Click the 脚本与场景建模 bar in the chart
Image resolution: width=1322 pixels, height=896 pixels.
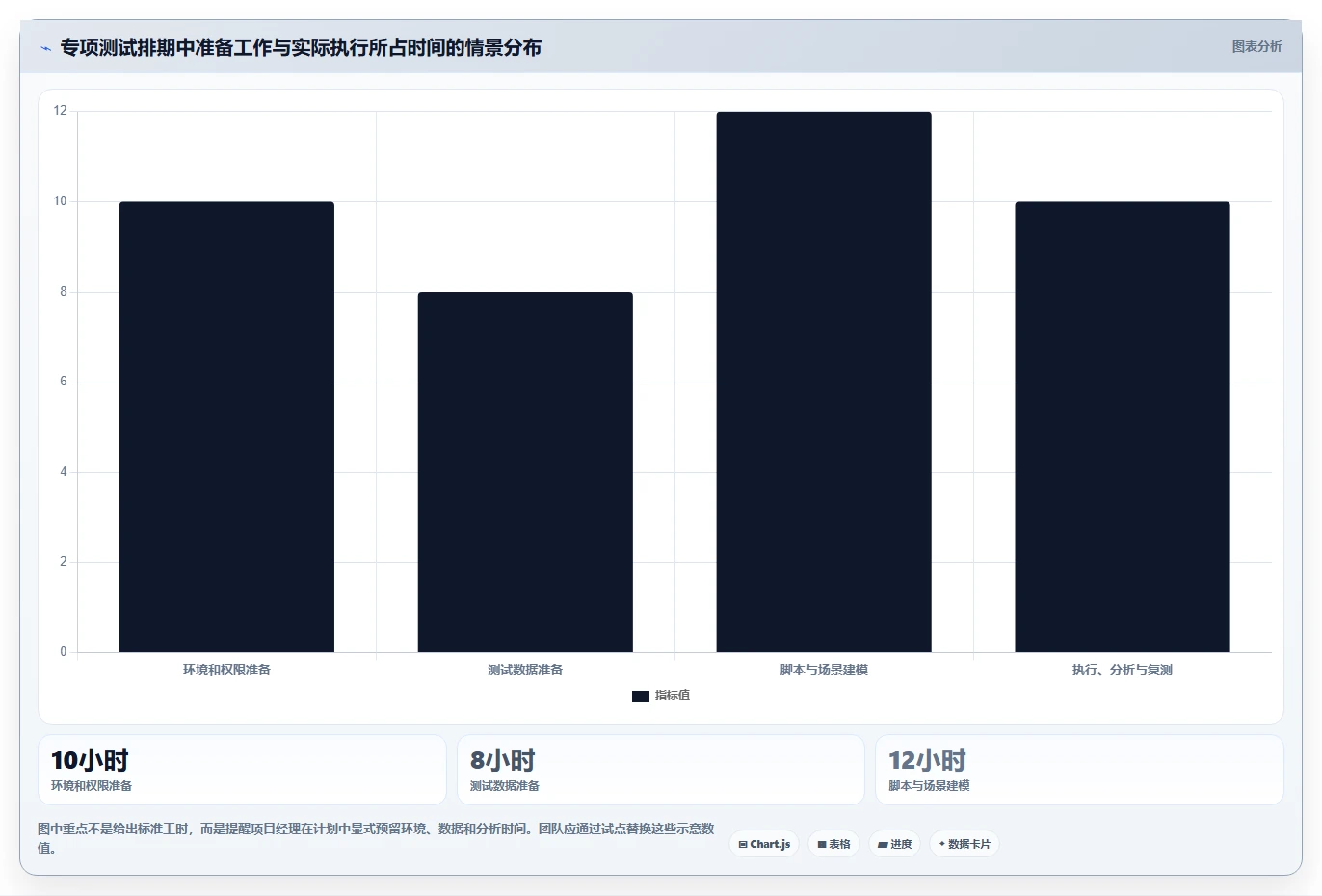tap(824, 382)
